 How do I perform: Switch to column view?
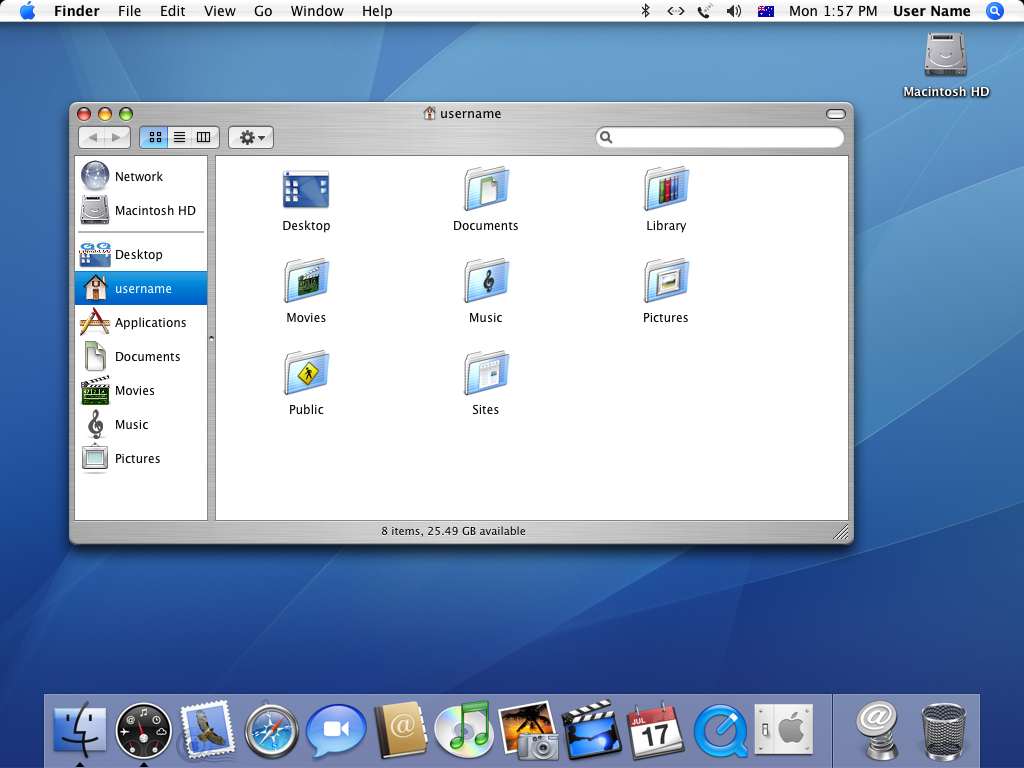(204, 137)
